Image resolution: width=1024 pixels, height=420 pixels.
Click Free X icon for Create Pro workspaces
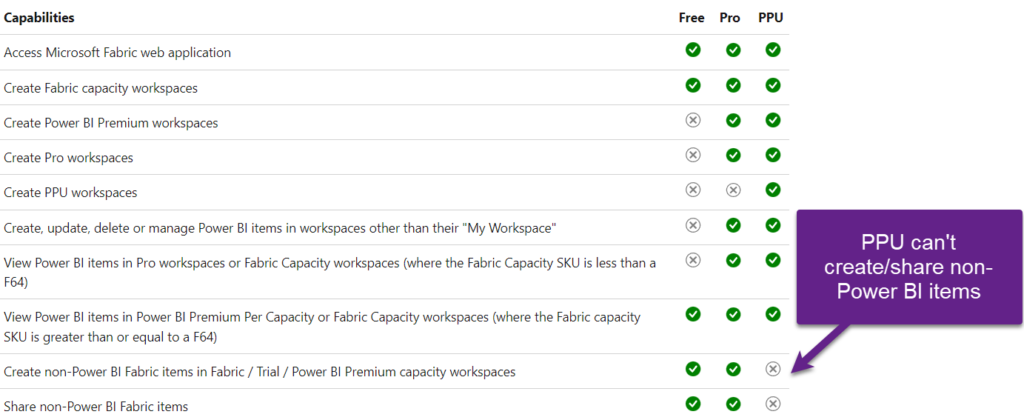[x=693, y=155]
